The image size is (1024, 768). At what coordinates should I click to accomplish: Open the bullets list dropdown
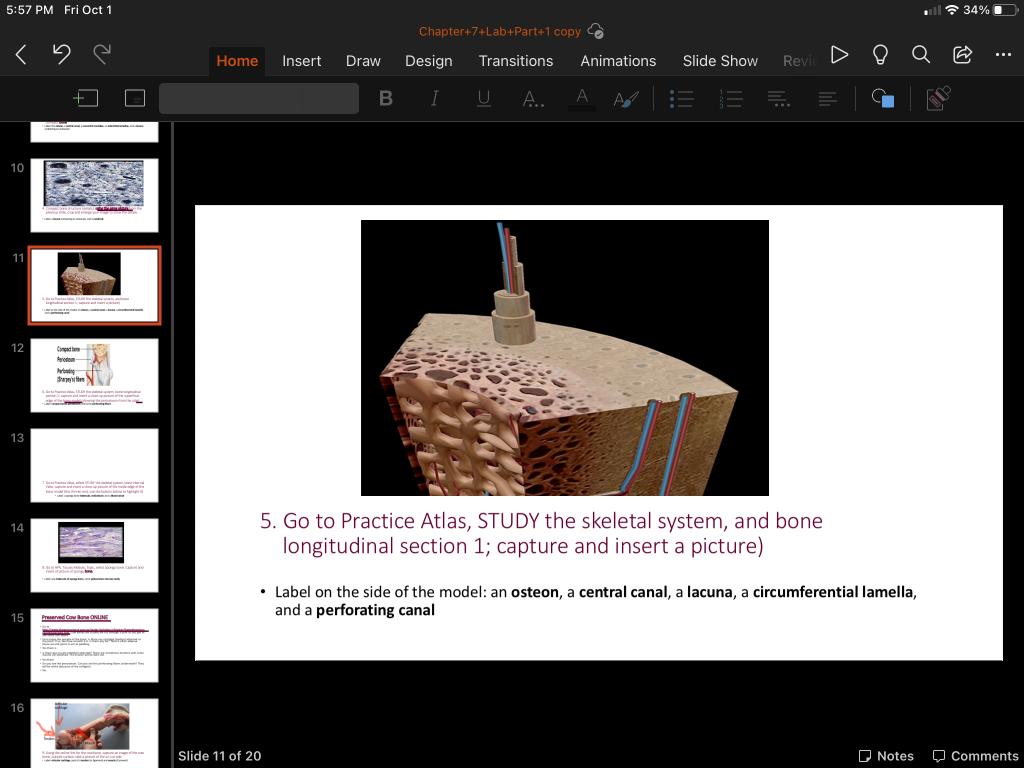681,98
